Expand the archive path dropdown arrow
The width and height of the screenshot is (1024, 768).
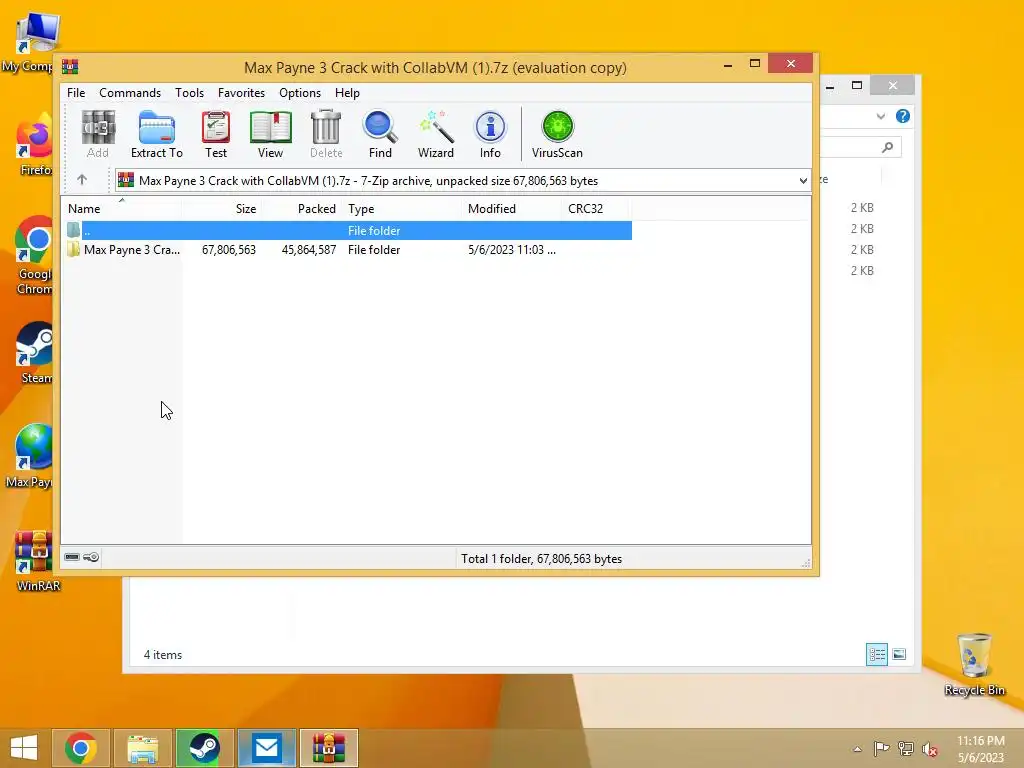pos(803,181)
